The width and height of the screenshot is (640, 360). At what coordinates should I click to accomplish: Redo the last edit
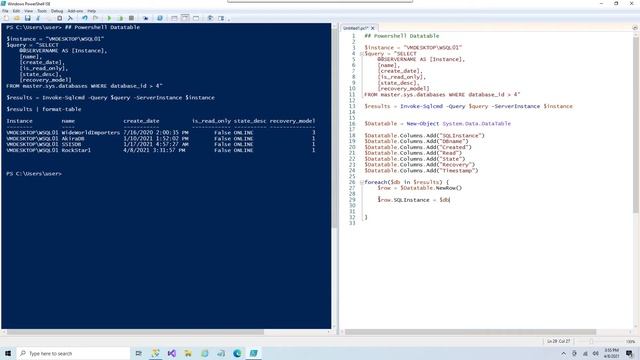96,18
